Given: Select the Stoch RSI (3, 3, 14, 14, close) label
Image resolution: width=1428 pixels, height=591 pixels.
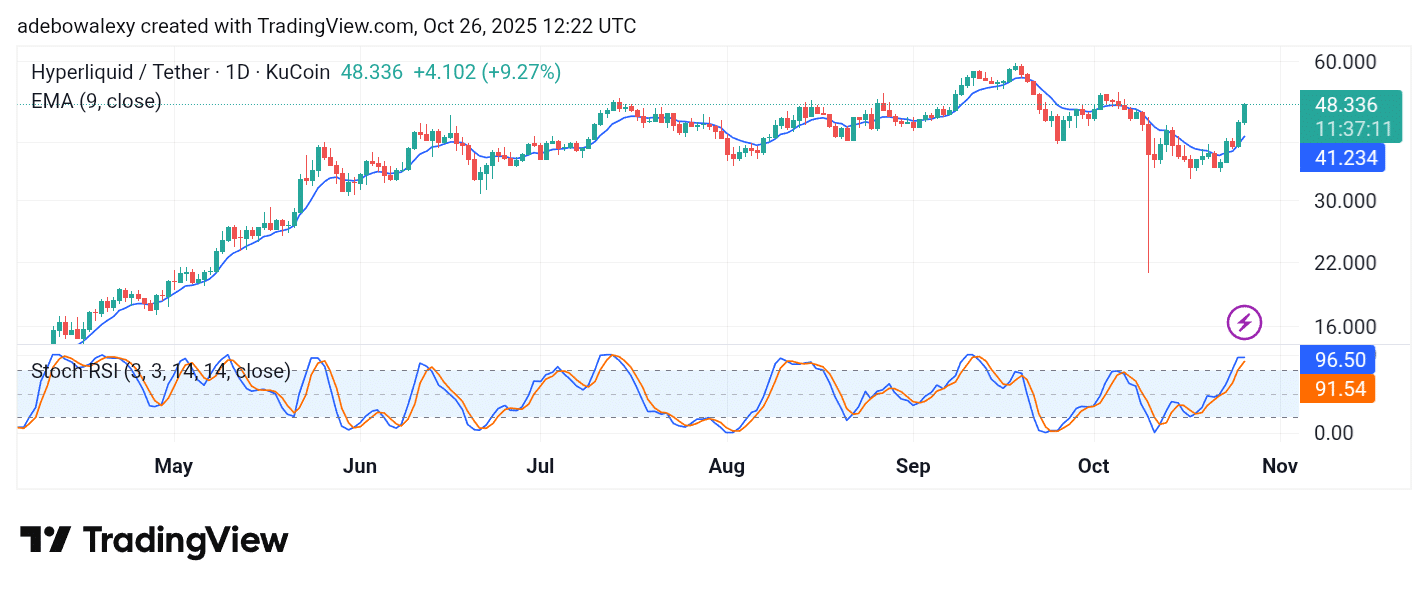Looking at the screenshot, I should [x=160, y=372].
